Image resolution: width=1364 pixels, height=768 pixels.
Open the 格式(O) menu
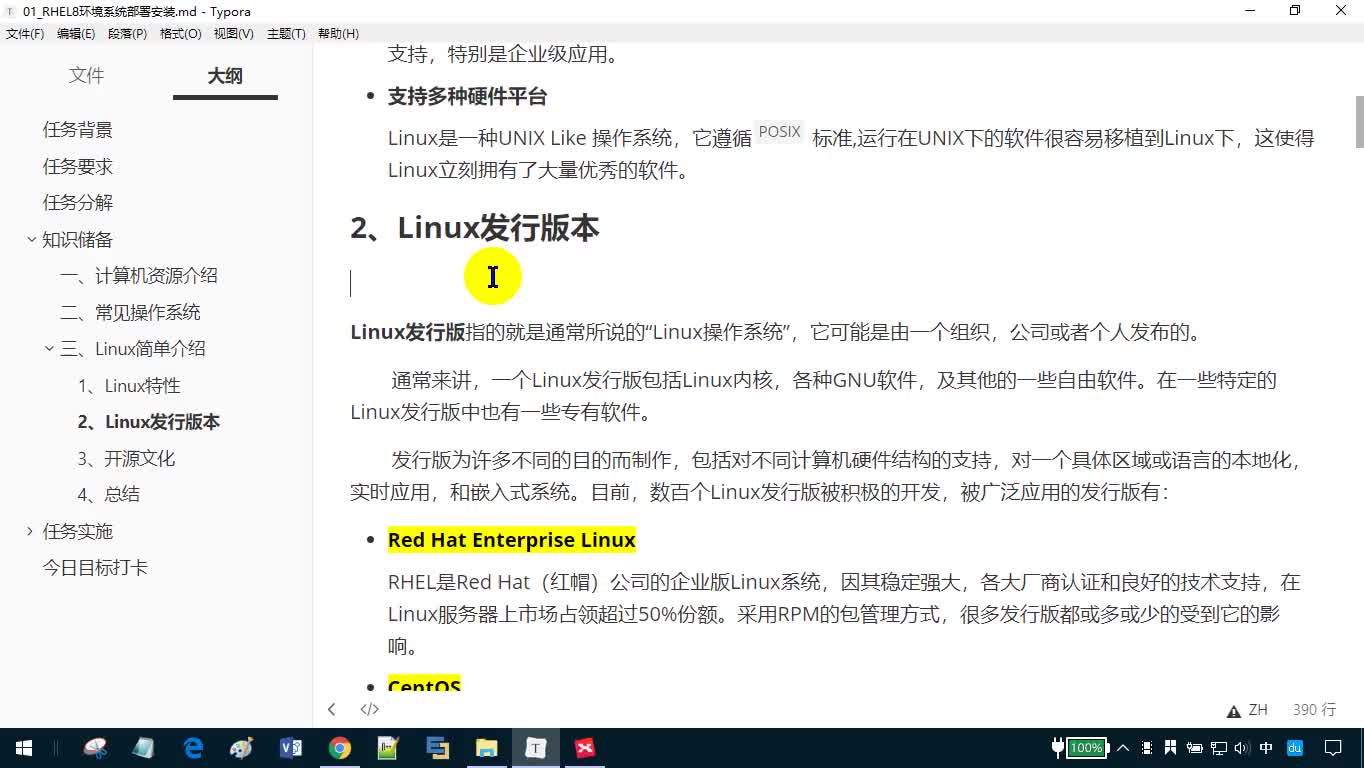180,33
